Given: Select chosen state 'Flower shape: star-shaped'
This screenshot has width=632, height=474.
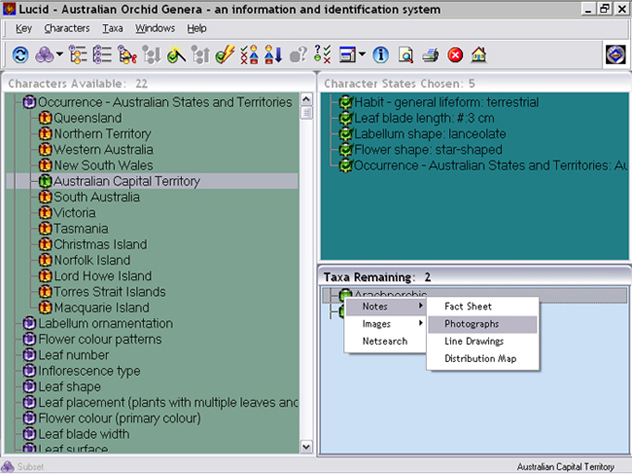Looking at the screenshot, I should pos(420,150).
